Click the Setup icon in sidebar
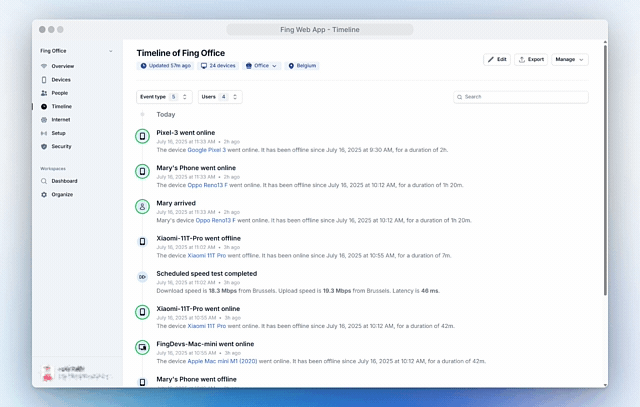This screenshot has height=407, width=640. [x=44, y=133]
